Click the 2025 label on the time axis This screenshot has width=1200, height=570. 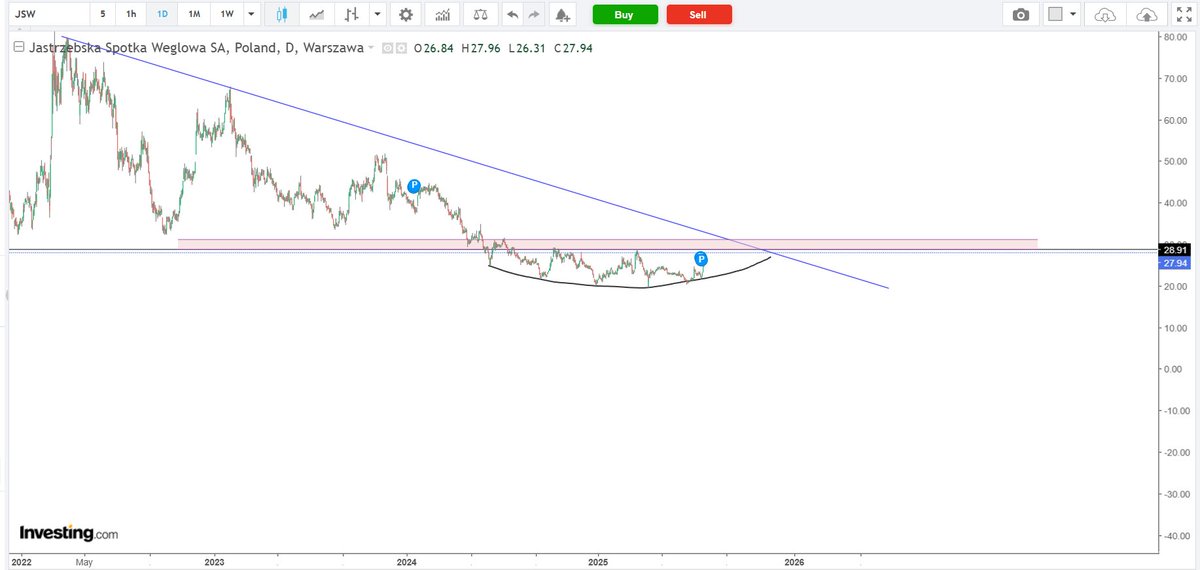click(x=598, y=562)
